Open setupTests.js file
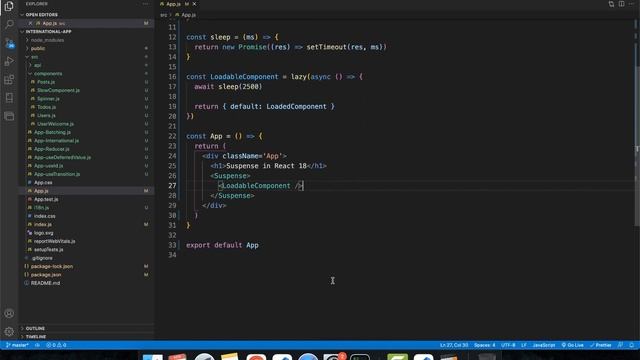Image resolution: width=640 pixels, height=360 pixels. click(x=48, y=249)
